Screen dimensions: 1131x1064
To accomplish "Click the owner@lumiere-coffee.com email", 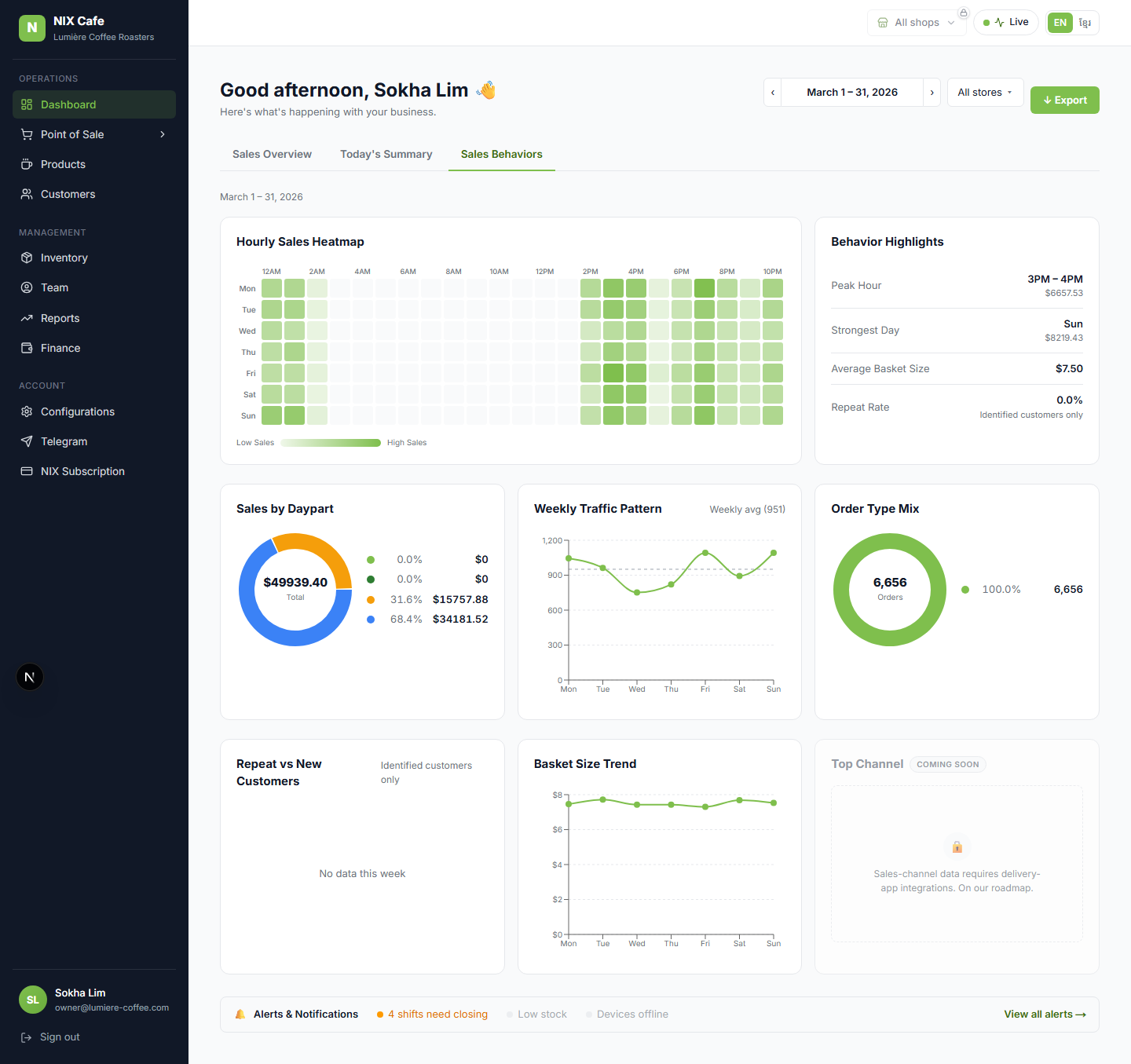I will point(112,1007).
